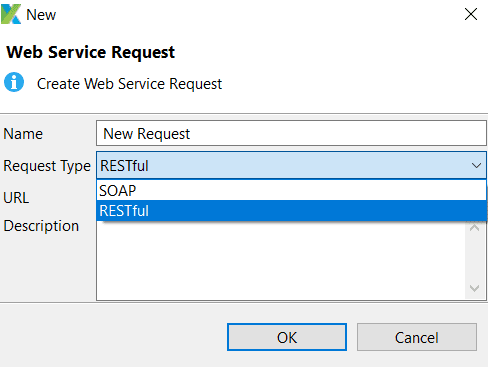
Task: Click the Description scrollbar down arrow
Action: pyautogui.click(x=474, y=288)
